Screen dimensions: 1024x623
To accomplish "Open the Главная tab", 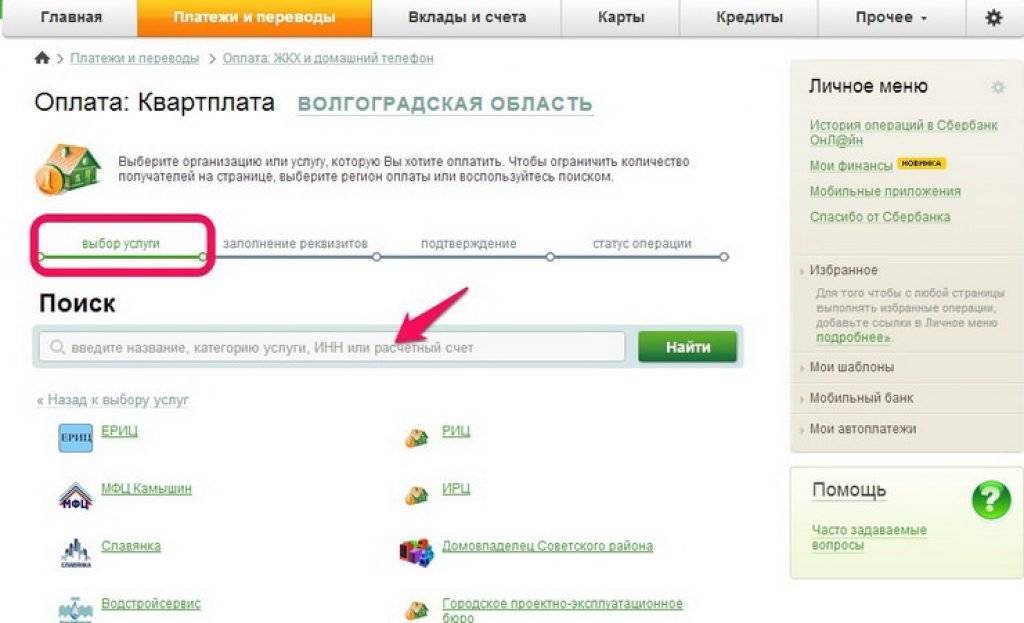I will point(71,18).
